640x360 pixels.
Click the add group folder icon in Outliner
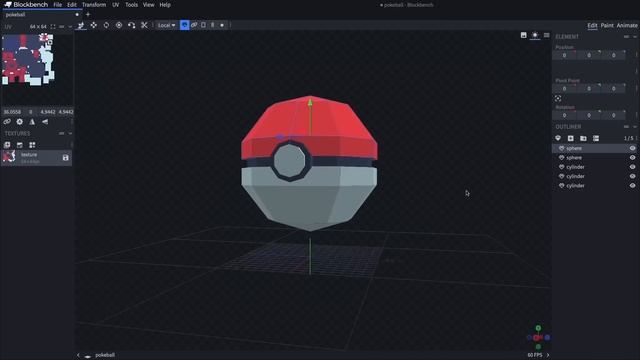pyautogui.click(x=583, y=138)
